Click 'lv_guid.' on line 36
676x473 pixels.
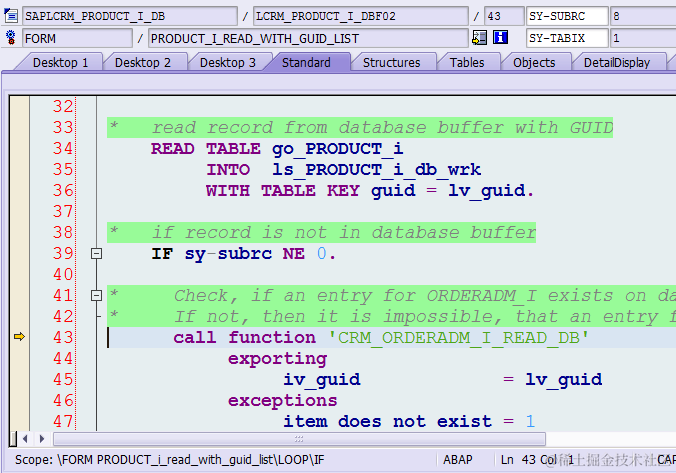coord(491,191)
